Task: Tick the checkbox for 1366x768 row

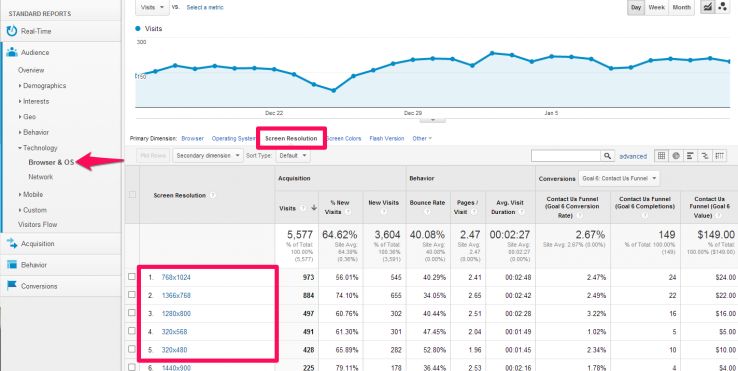Action: tap(132, 295)
